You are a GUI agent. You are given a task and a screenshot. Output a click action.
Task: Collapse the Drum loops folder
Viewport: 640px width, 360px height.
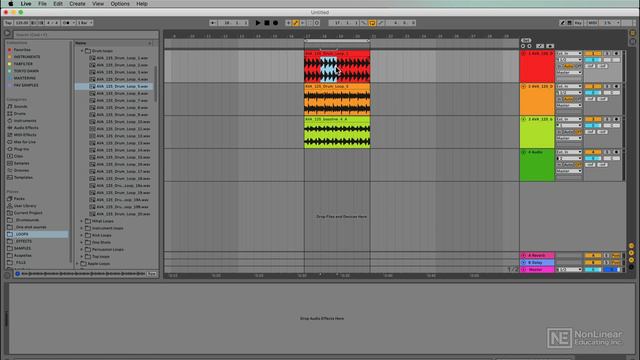(82, 51)
